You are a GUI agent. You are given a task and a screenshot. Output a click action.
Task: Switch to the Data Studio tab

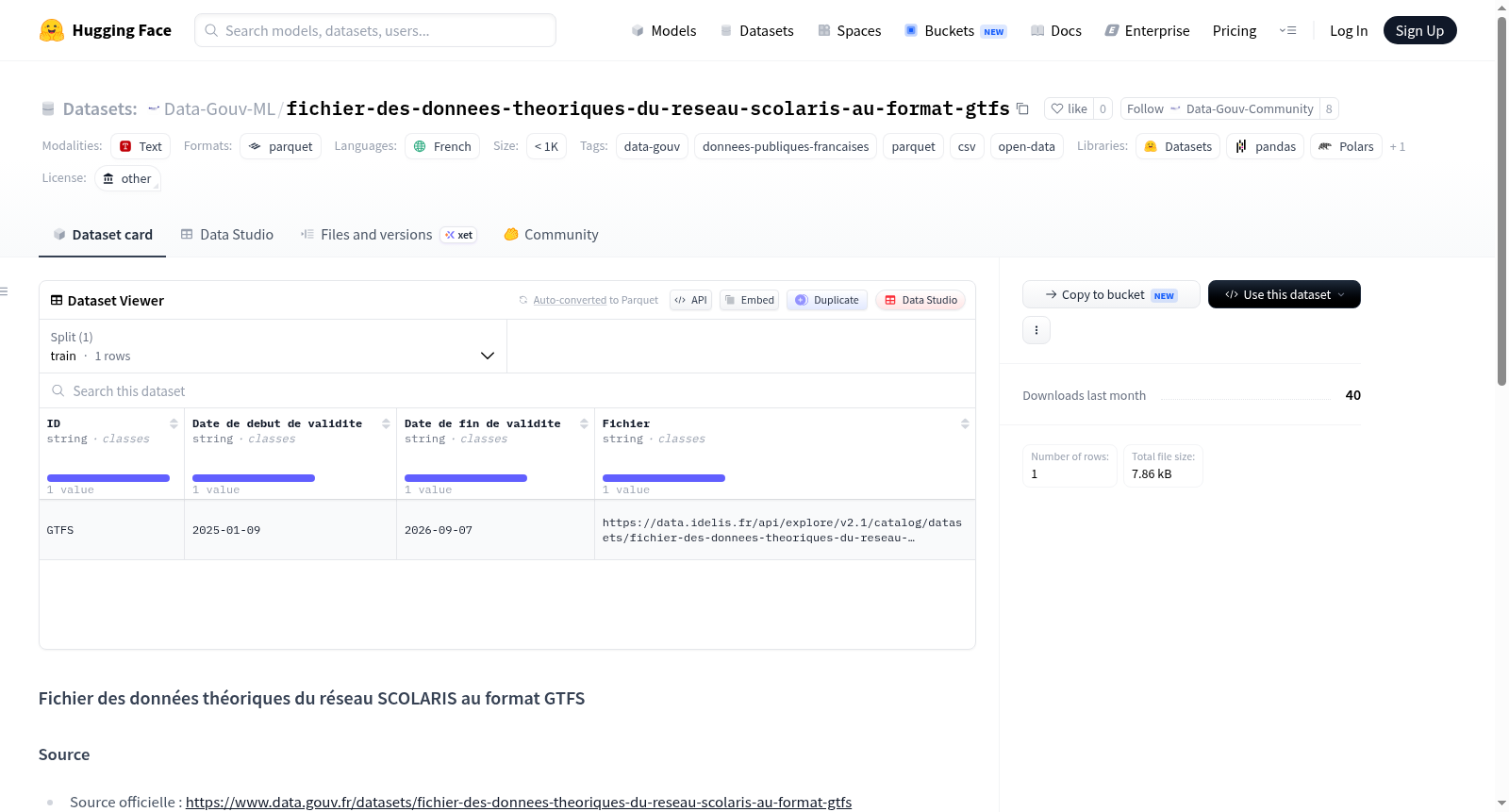pyautogui.click(x=227, y=235)
